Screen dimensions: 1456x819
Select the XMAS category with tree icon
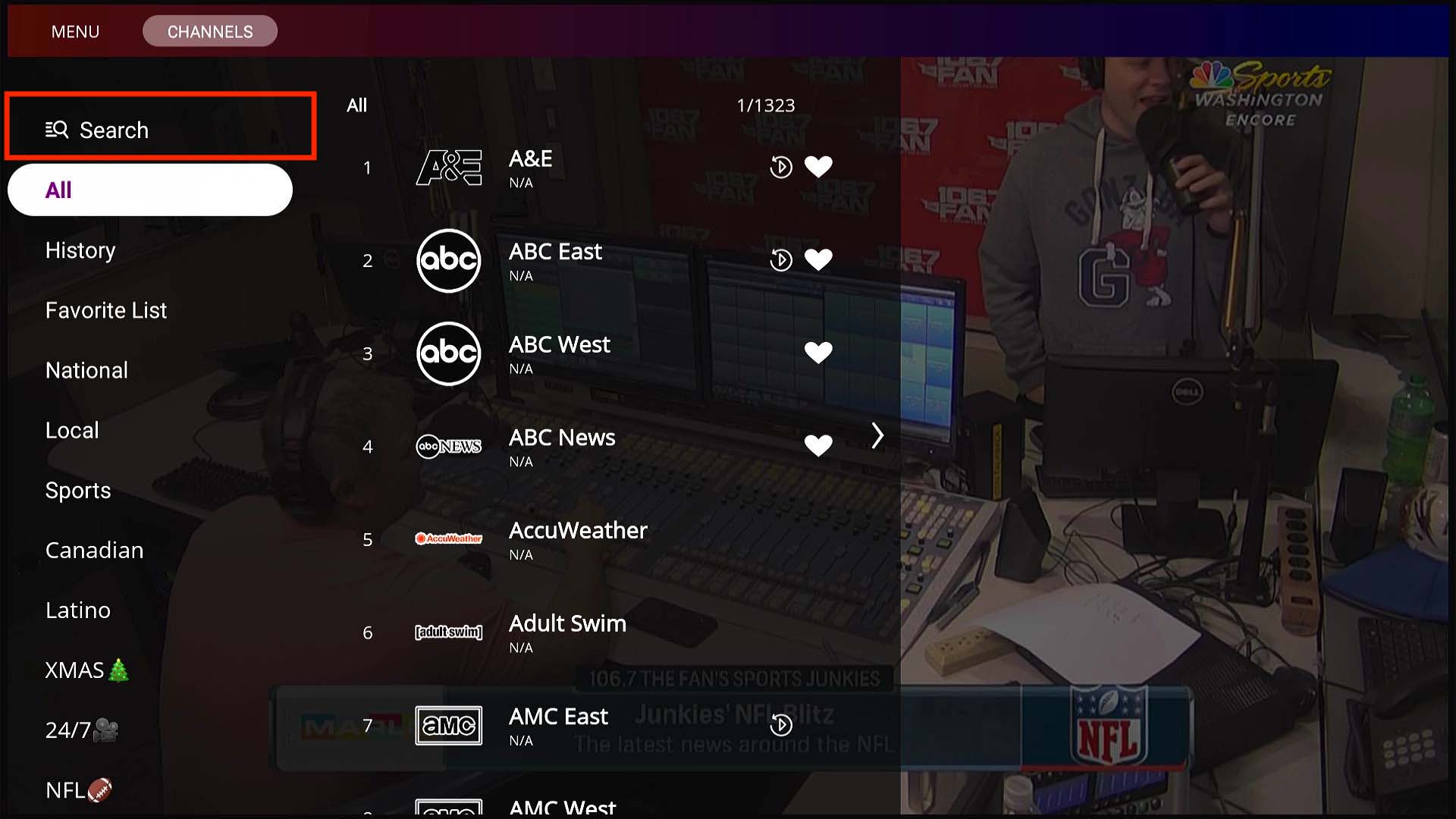[87, 670]
